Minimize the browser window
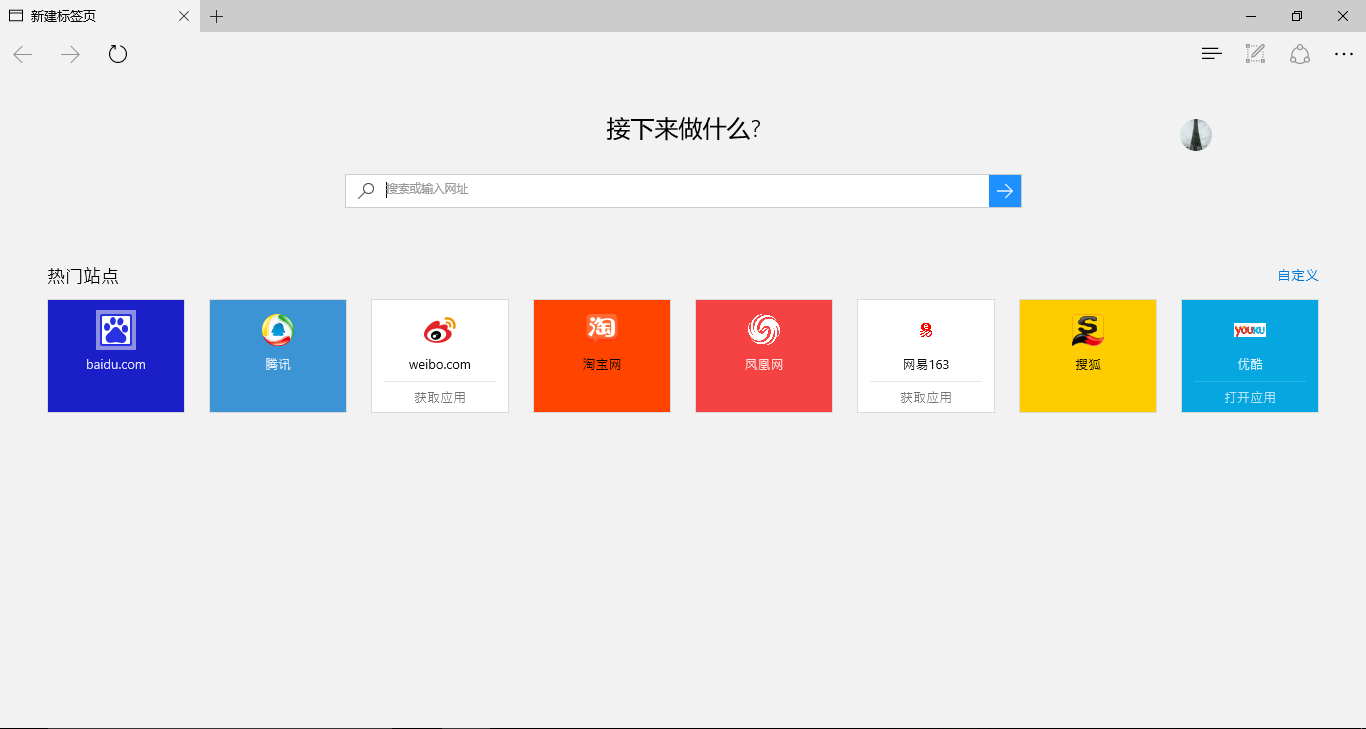This screenshot has height=729, width=1366. point(1251,16)
